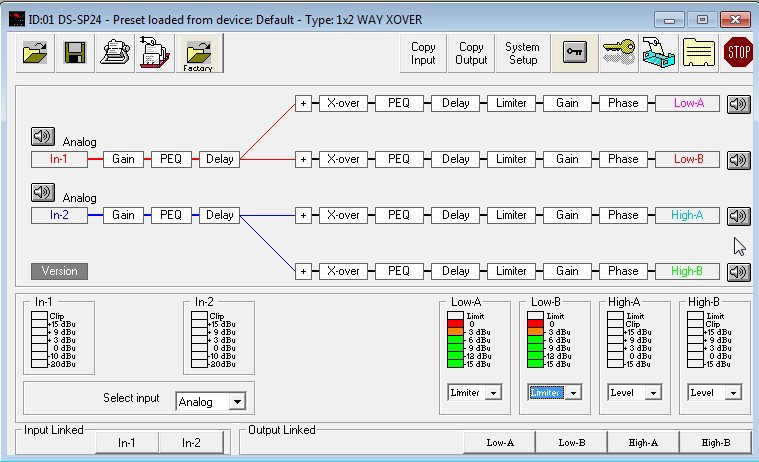Open the In-1 PEQ block
Screen dimensions: 759x462
[x=171, y=159]
